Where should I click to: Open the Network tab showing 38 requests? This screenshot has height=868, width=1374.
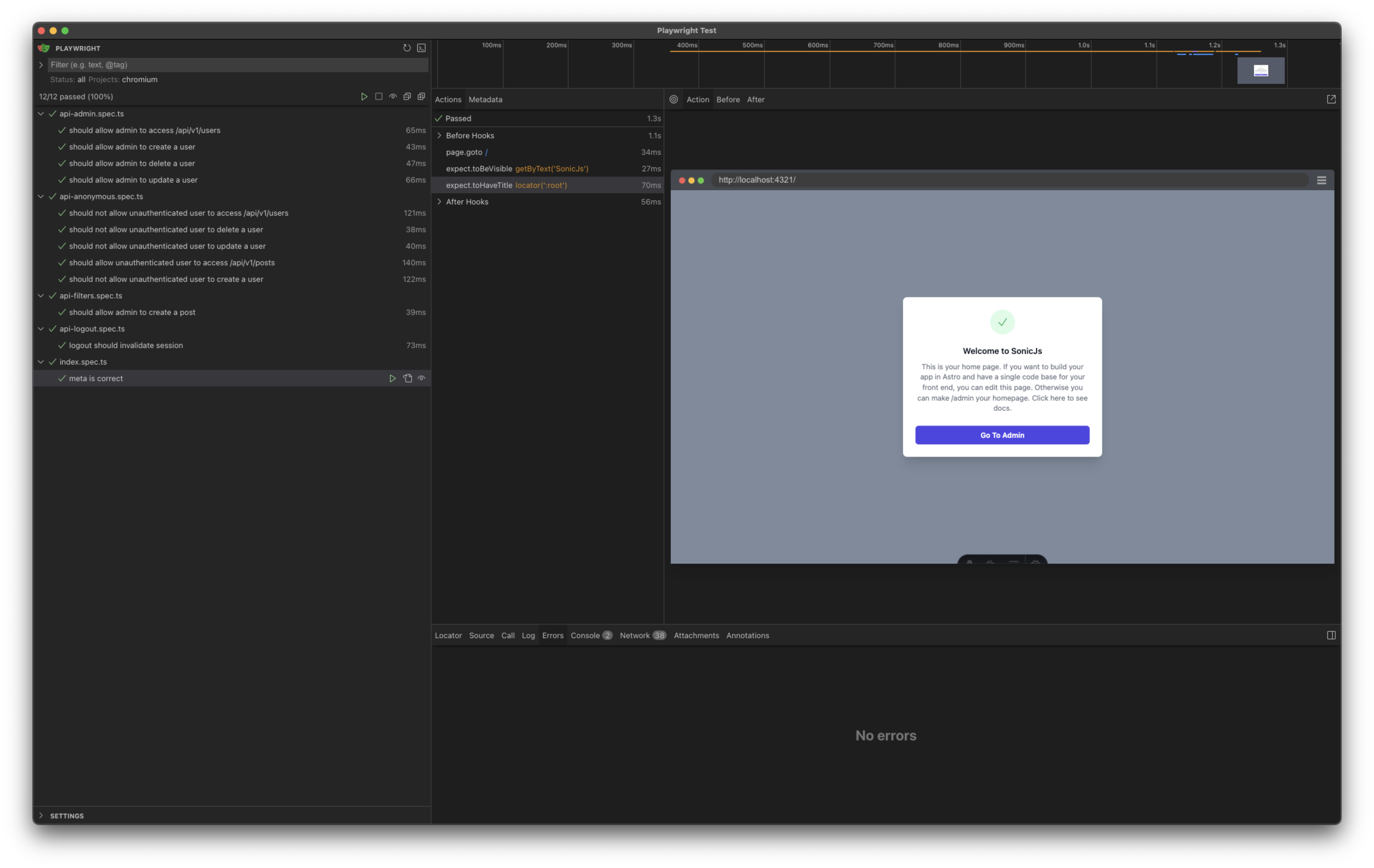pos(635,635)
